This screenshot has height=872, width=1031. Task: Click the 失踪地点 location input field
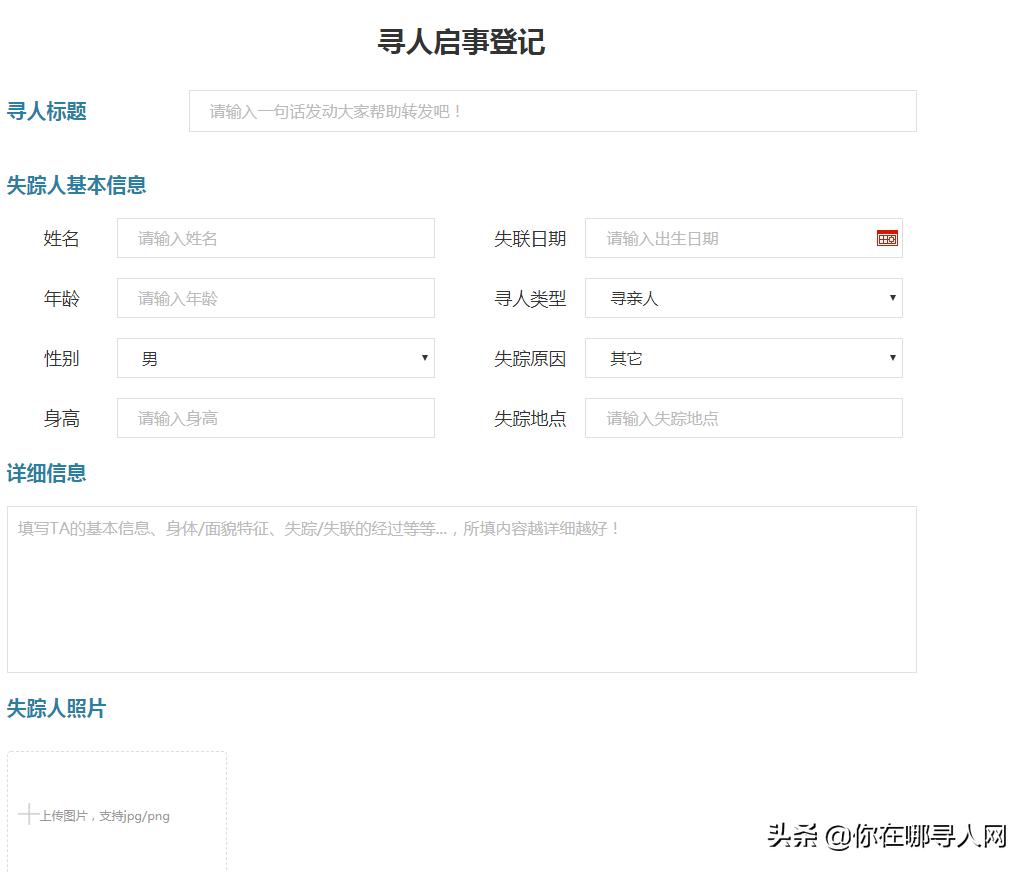(x=743, y=418)
